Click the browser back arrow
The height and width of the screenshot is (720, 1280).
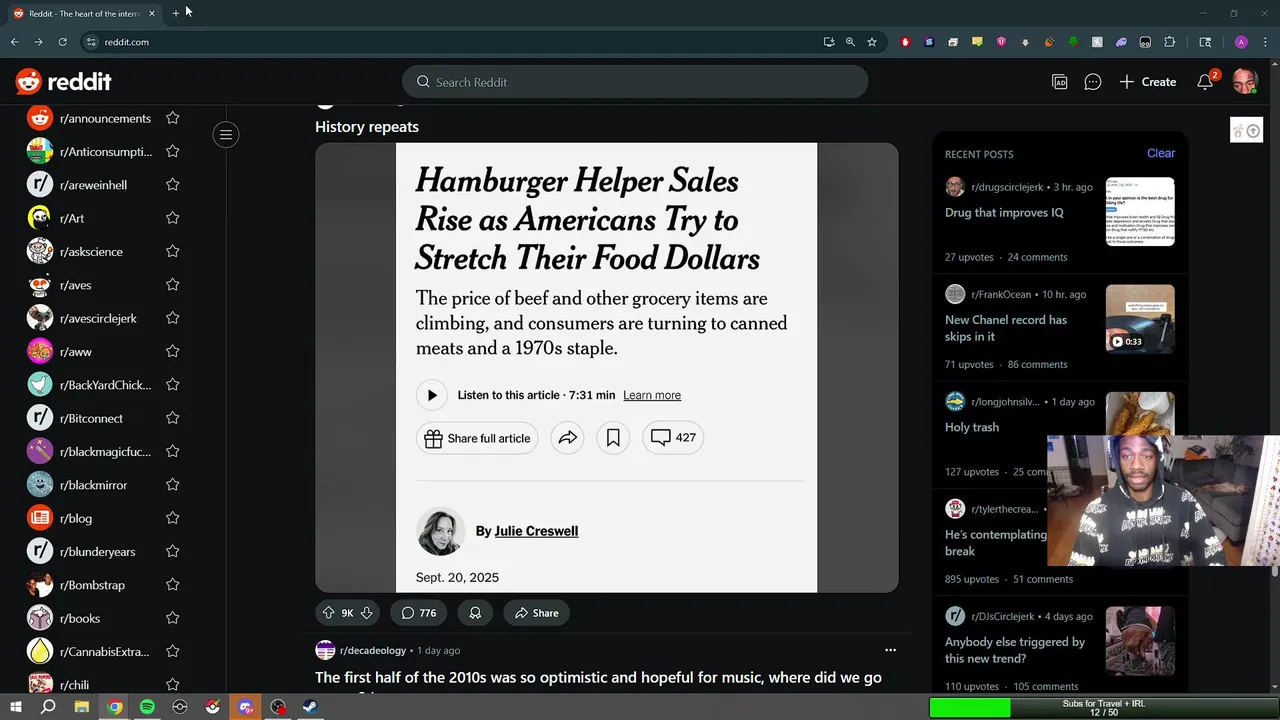(x=14, y=42)
